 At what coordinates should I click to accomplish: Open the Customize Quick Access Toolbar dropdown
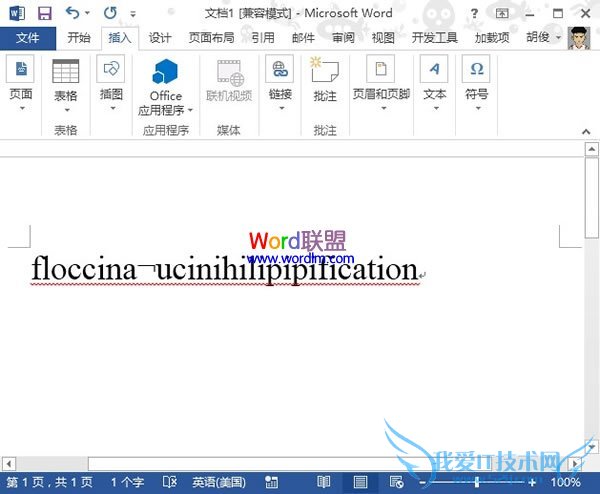[133, 15]
